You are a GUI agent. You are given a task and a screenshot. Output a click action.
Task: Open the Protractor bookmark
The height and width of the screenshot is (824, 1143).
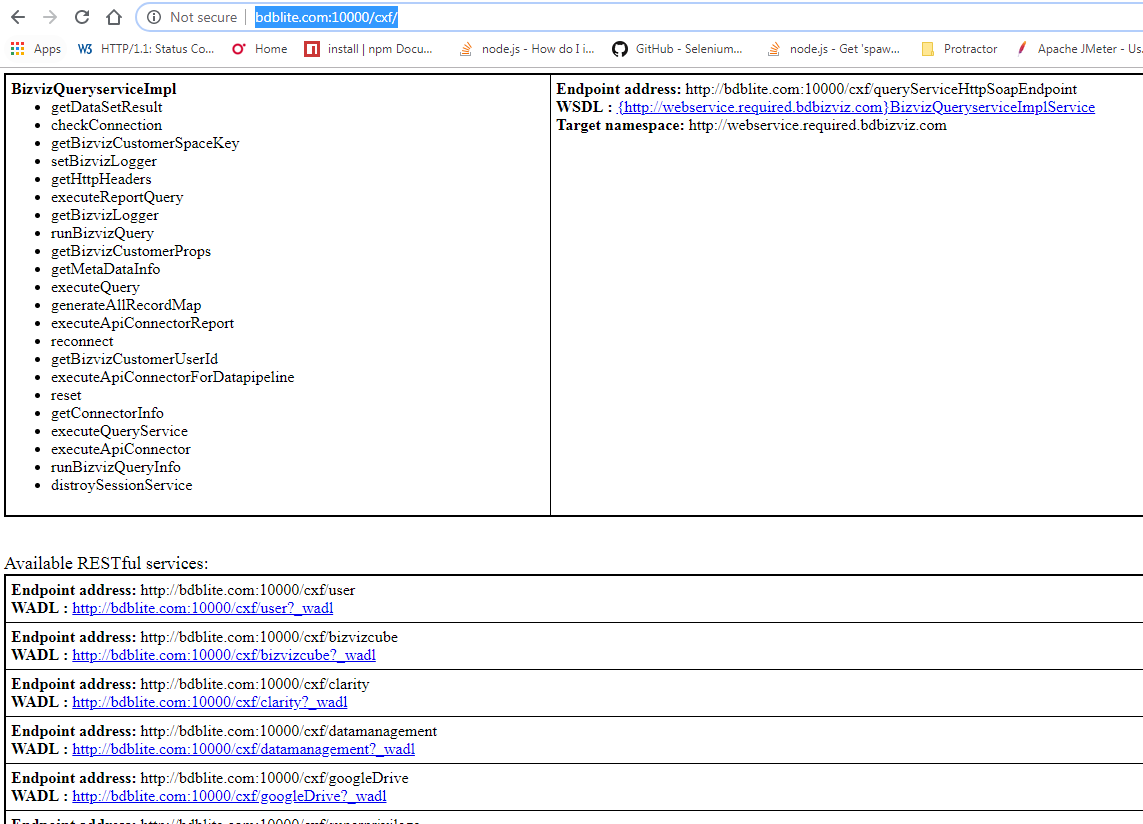point(959,49)
